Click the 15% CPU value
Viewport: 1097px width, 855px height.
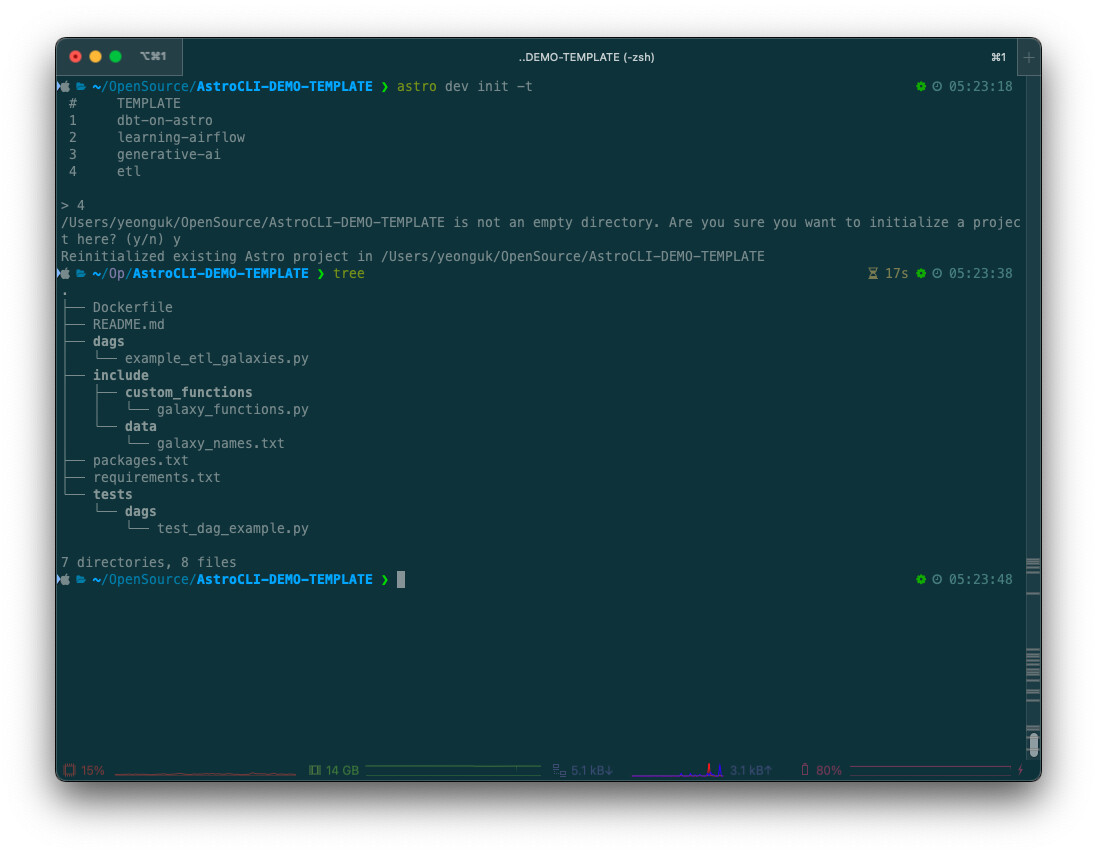tap(92, 770)
